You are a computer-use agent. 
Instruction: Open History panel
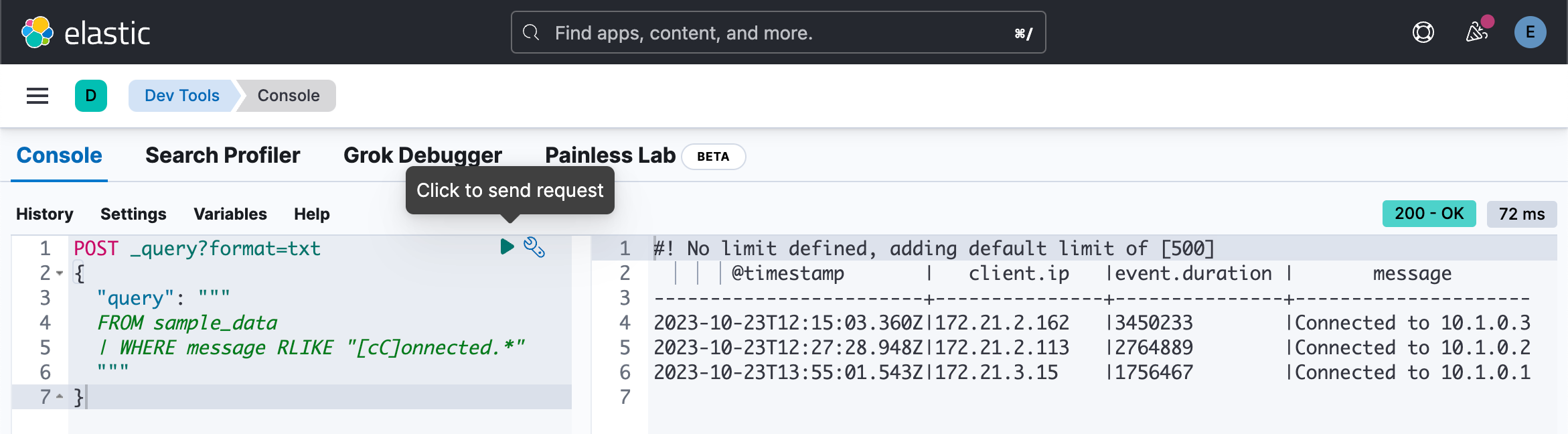coord(45,214)
